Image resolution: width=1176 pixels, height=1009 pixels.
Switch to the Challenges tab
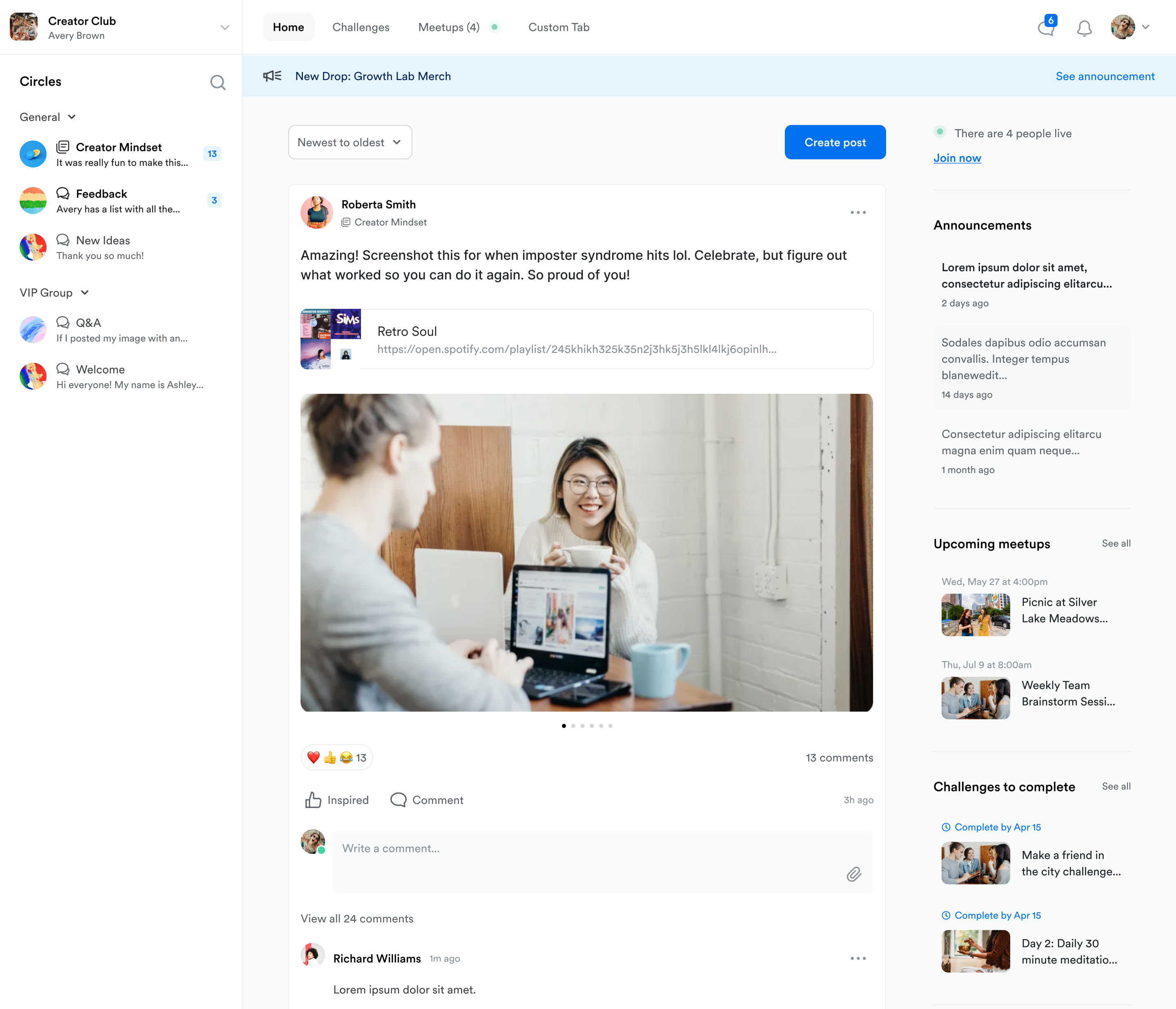pos(361,27)
